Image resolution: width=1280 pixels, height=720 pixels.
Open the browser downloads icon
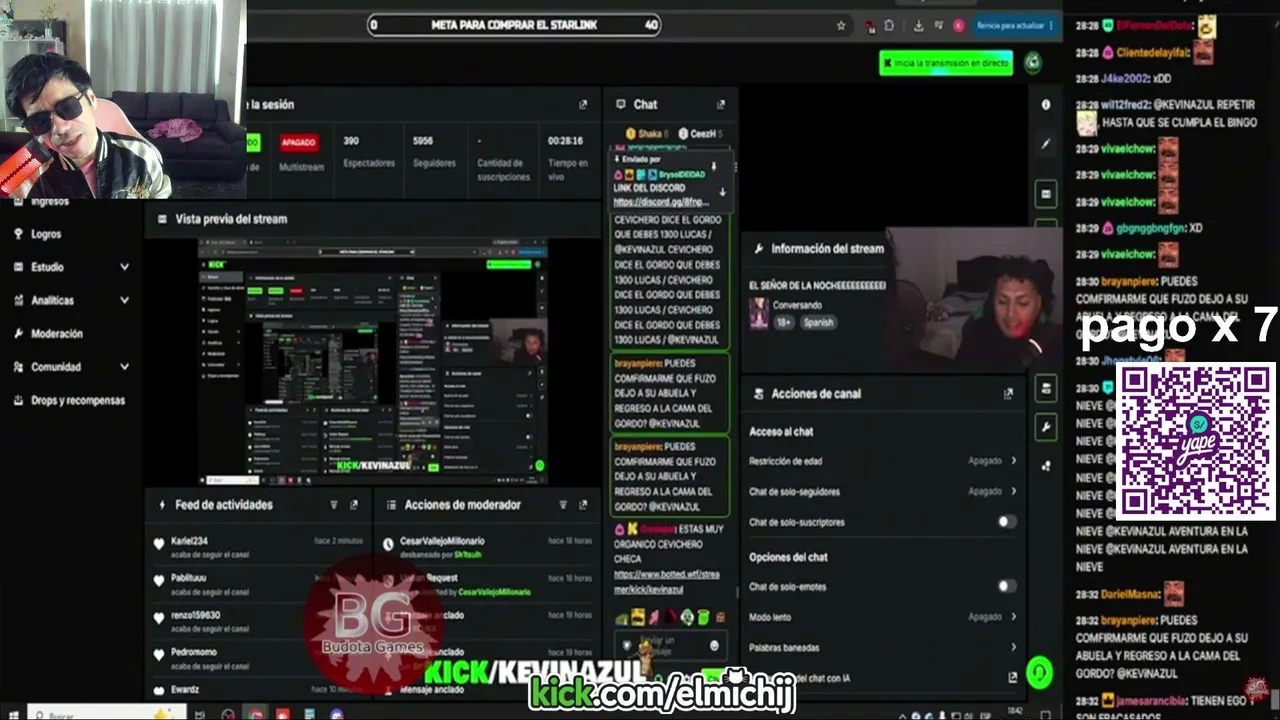click(918, 26)
